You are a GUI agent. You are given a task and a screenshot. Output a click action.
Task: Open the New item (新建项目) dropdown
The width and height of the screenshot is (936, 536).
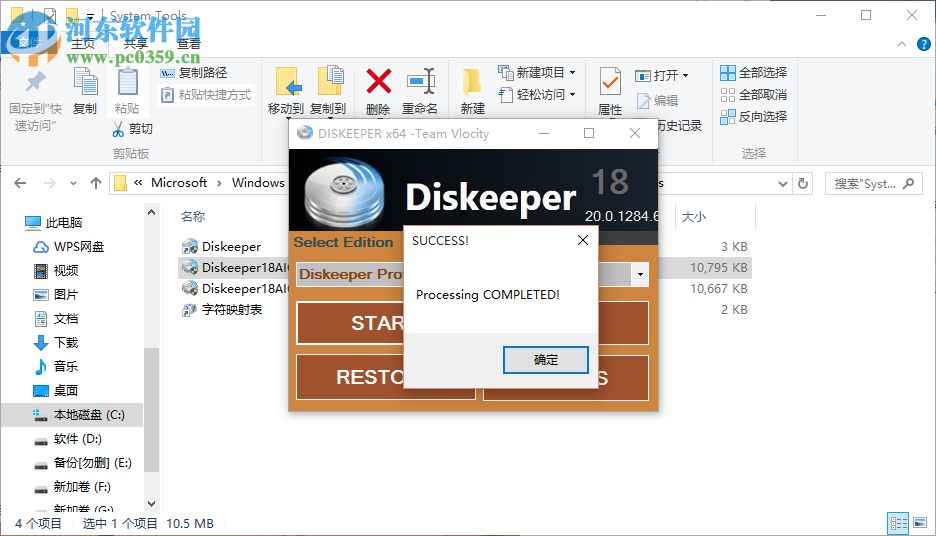537,73
